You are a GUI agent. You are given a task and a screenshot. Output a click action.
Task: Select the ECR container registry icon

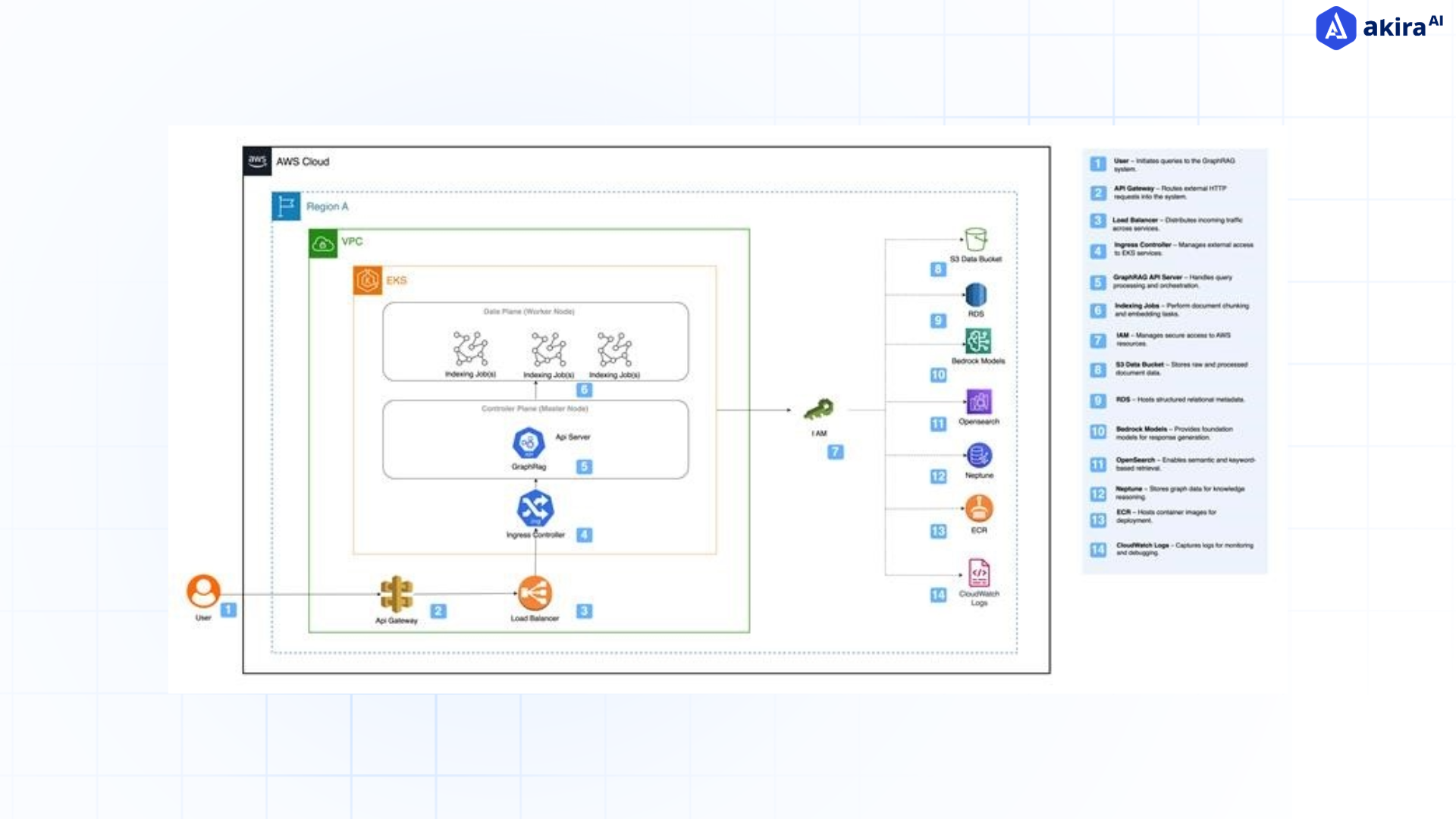[980, 504]
